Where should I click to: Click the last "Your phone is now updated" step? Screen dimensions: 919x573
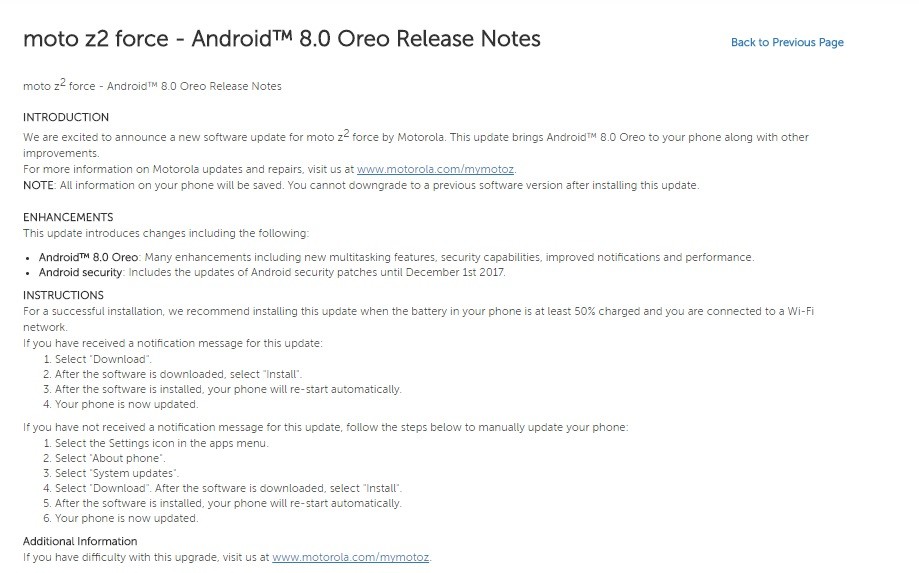tap(127, 519)
